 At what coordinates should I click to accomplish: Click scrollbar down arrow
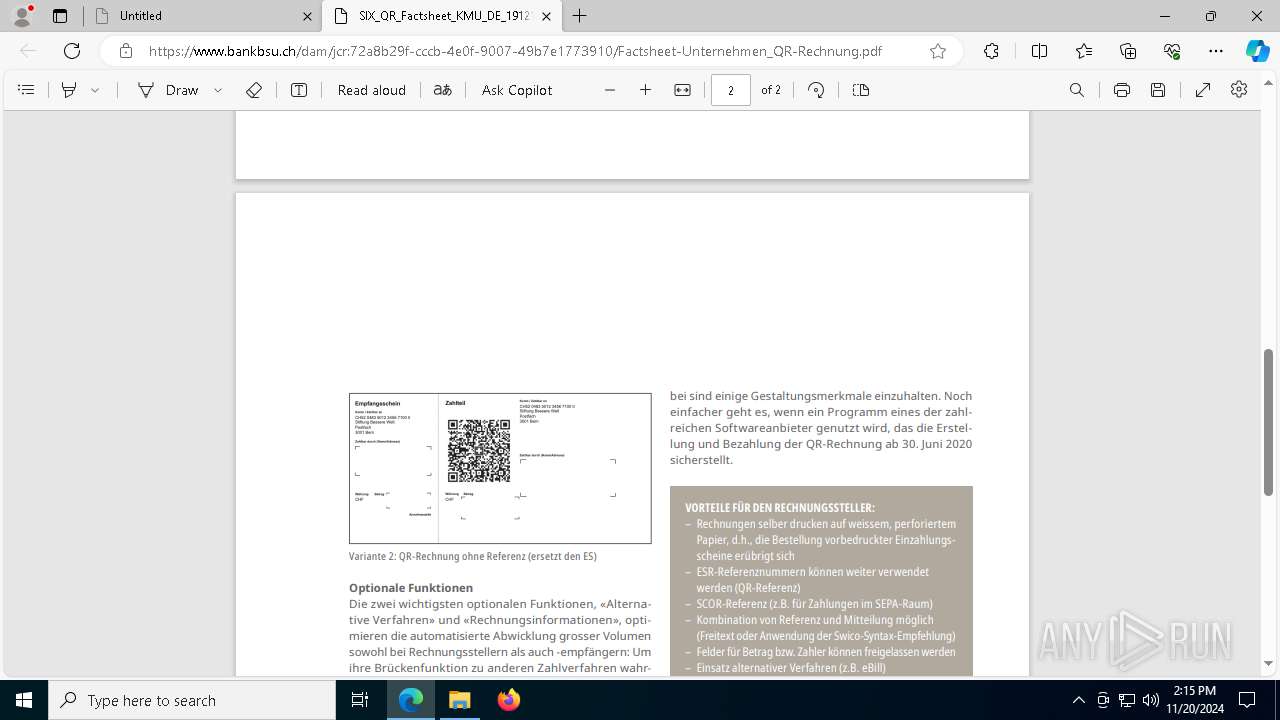(x=1269, y=664)
